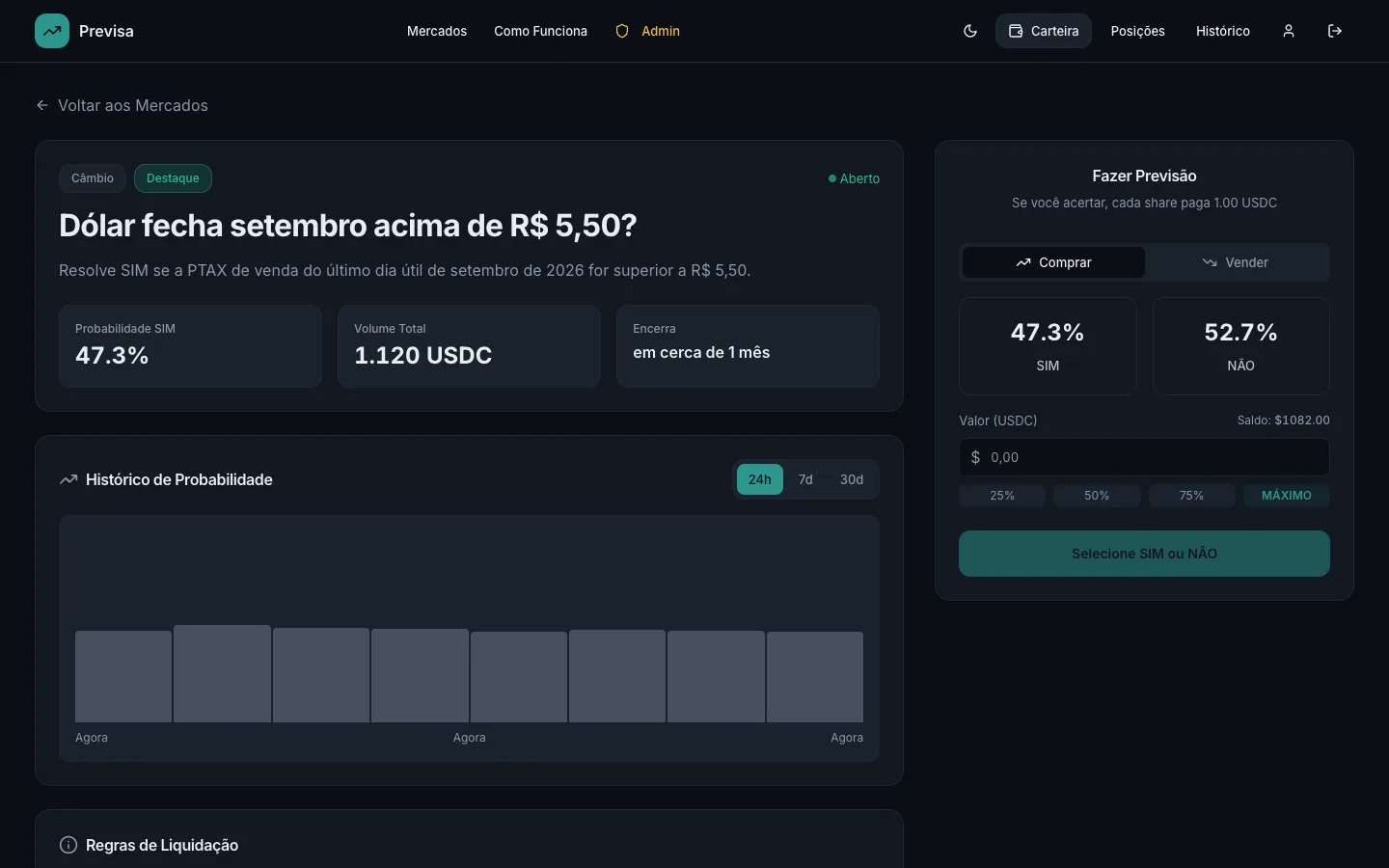The width and height of the screenshot is (1389, 868).
Task: Select the SIM 47.3% option
Action: tap(1048, 346)
